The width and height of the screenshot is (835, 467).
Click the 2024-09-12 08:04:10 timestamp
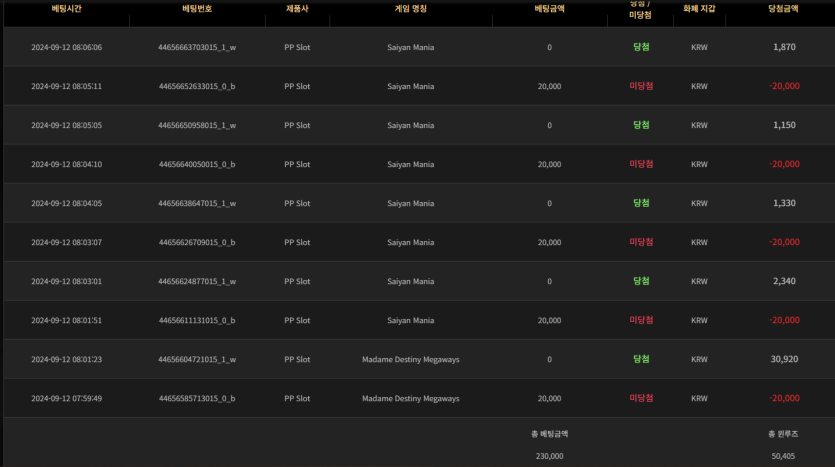[66, 164]
